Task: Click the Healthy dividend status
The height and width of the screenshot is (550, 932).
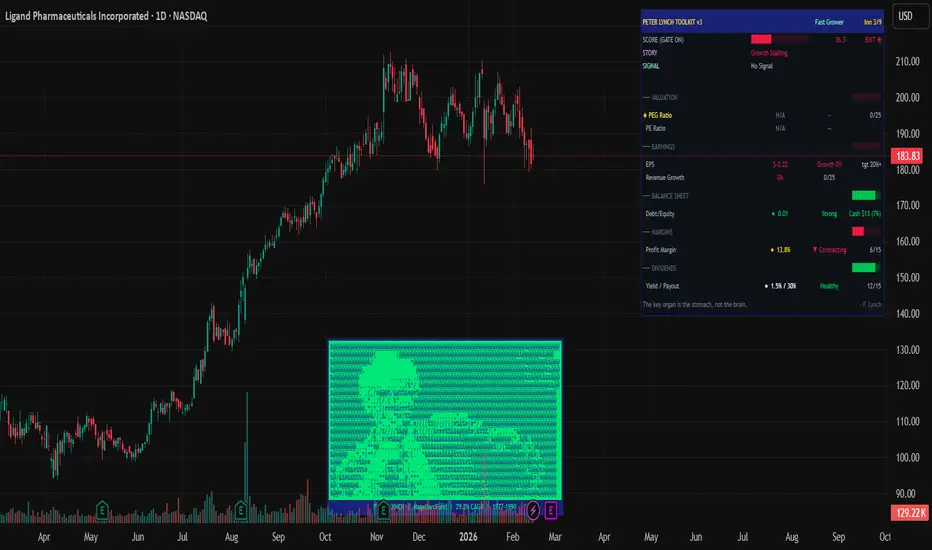Action: pyautogui.click(x=829, y=287)
